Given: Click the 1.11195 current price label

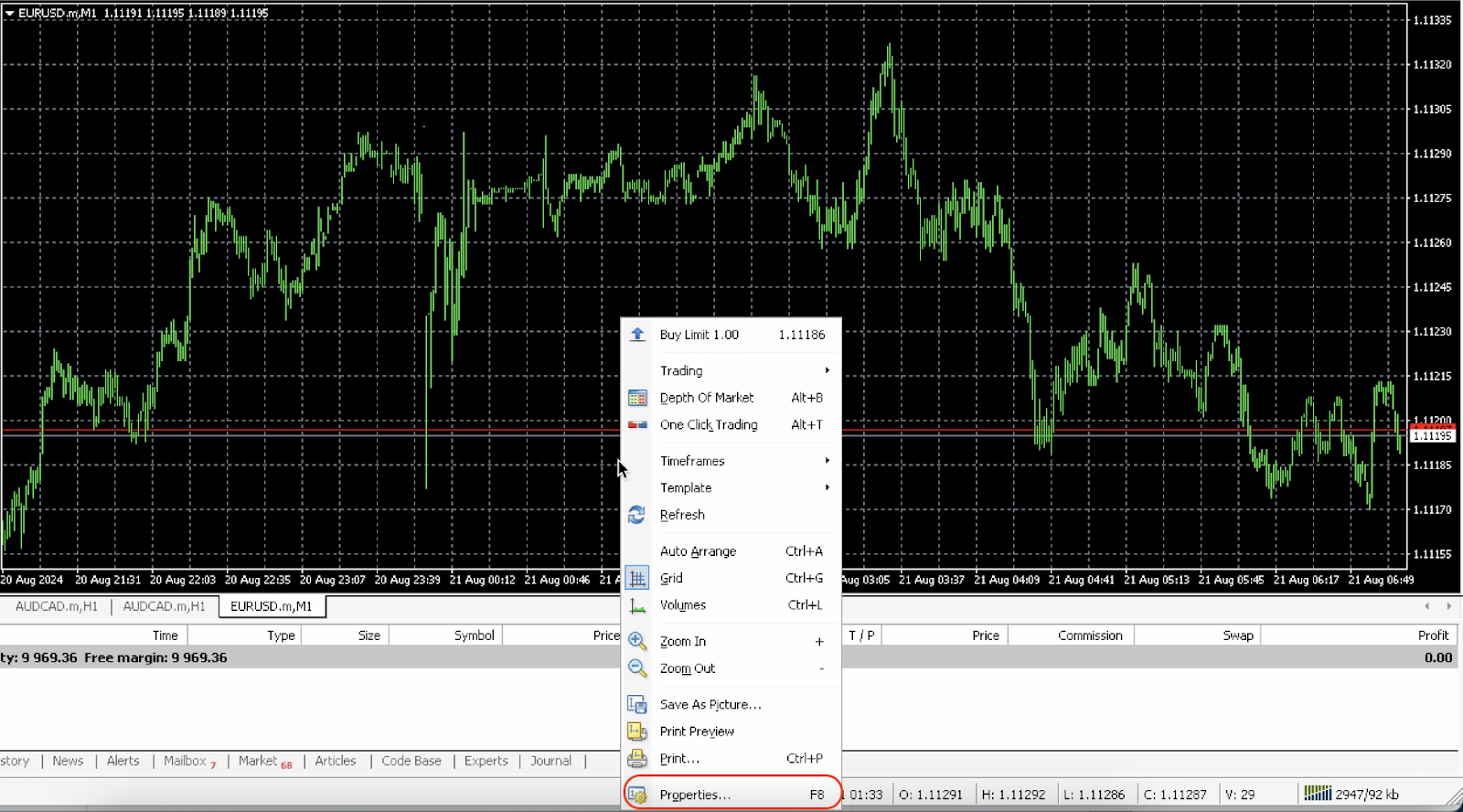Looking at the screenshot, I should tap(1432, 436).
